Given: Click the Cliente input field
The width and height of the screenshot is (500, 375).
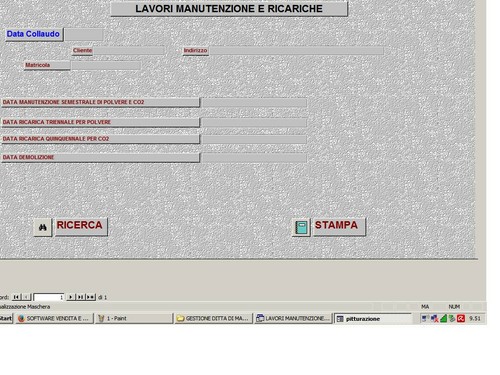Looking at the screenshot, I should (x=129, y=51).
